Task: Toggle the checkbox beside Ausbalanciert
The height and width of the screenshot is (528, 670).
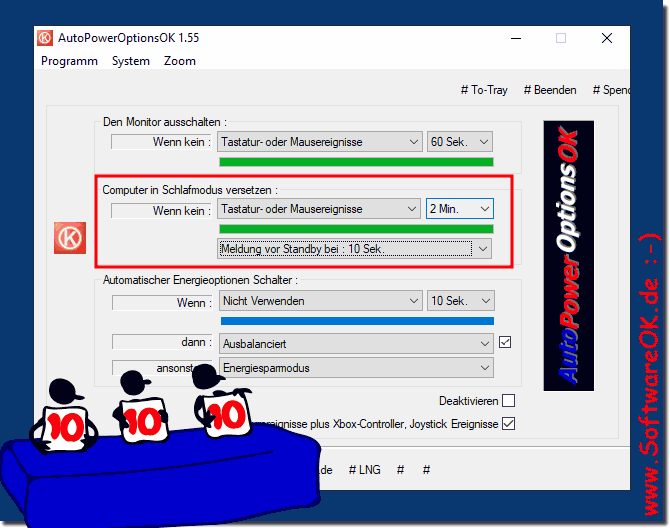Action: [x=505, y=342]
